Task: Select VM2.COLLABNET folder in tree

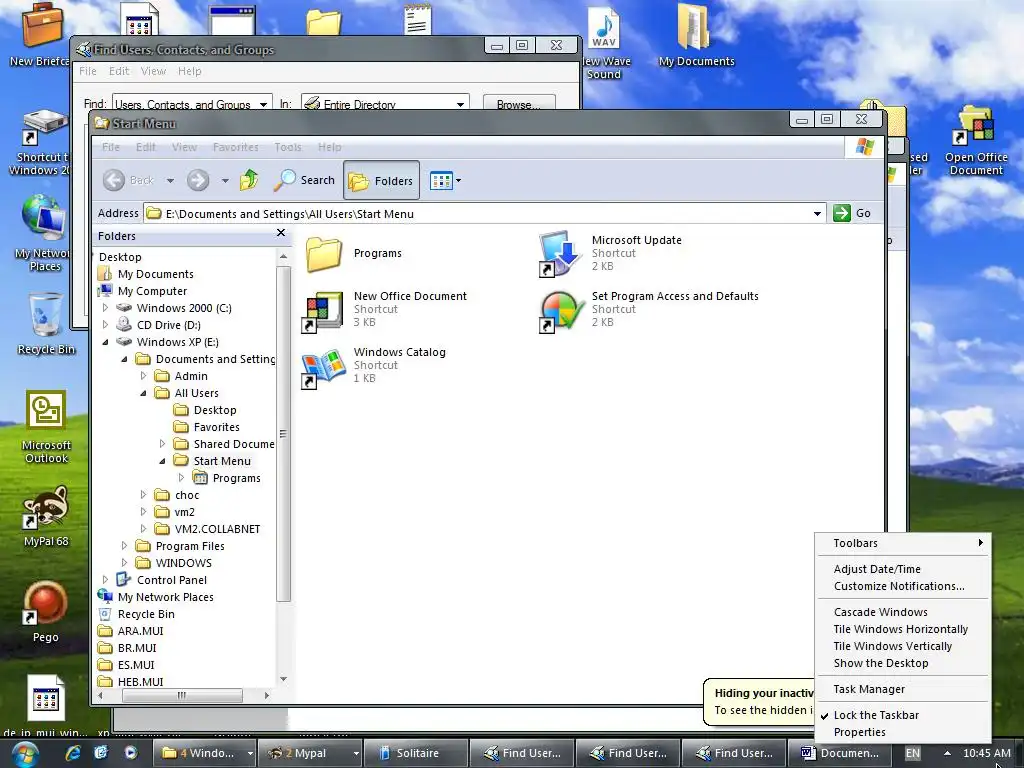Action: pyautogui.click(x=217, y=529)
